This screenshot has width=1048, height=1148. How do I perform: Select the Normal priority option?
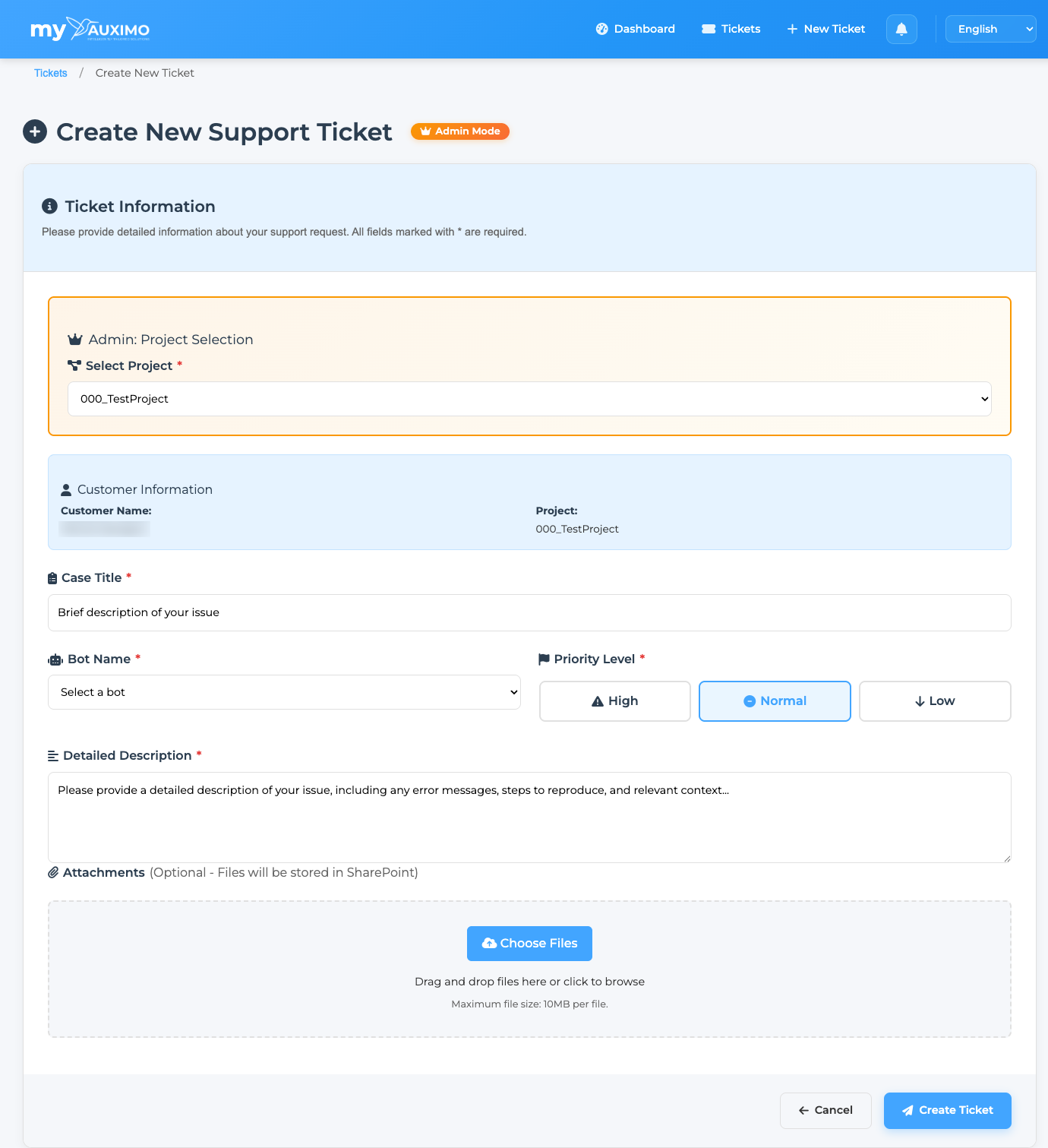pyautogui.click(x=775, y=701)
